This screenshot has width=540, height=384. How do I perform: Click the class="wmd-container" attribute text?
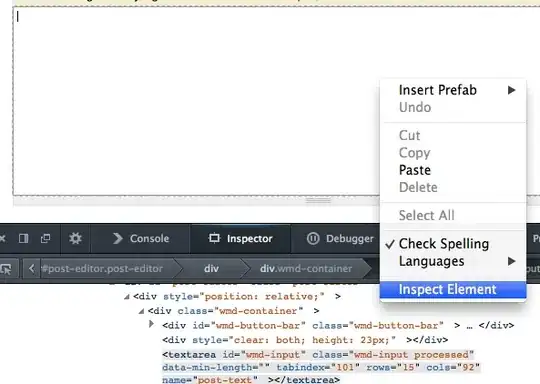pyautogui.click(x=240, y=311)
